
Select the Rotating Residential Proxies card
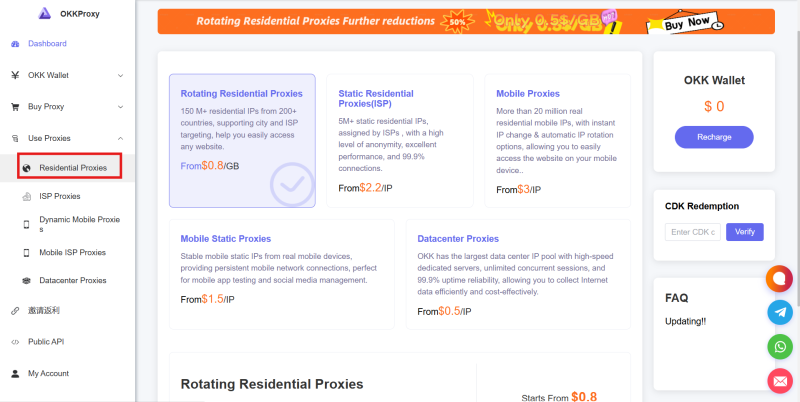click(242, 141)
